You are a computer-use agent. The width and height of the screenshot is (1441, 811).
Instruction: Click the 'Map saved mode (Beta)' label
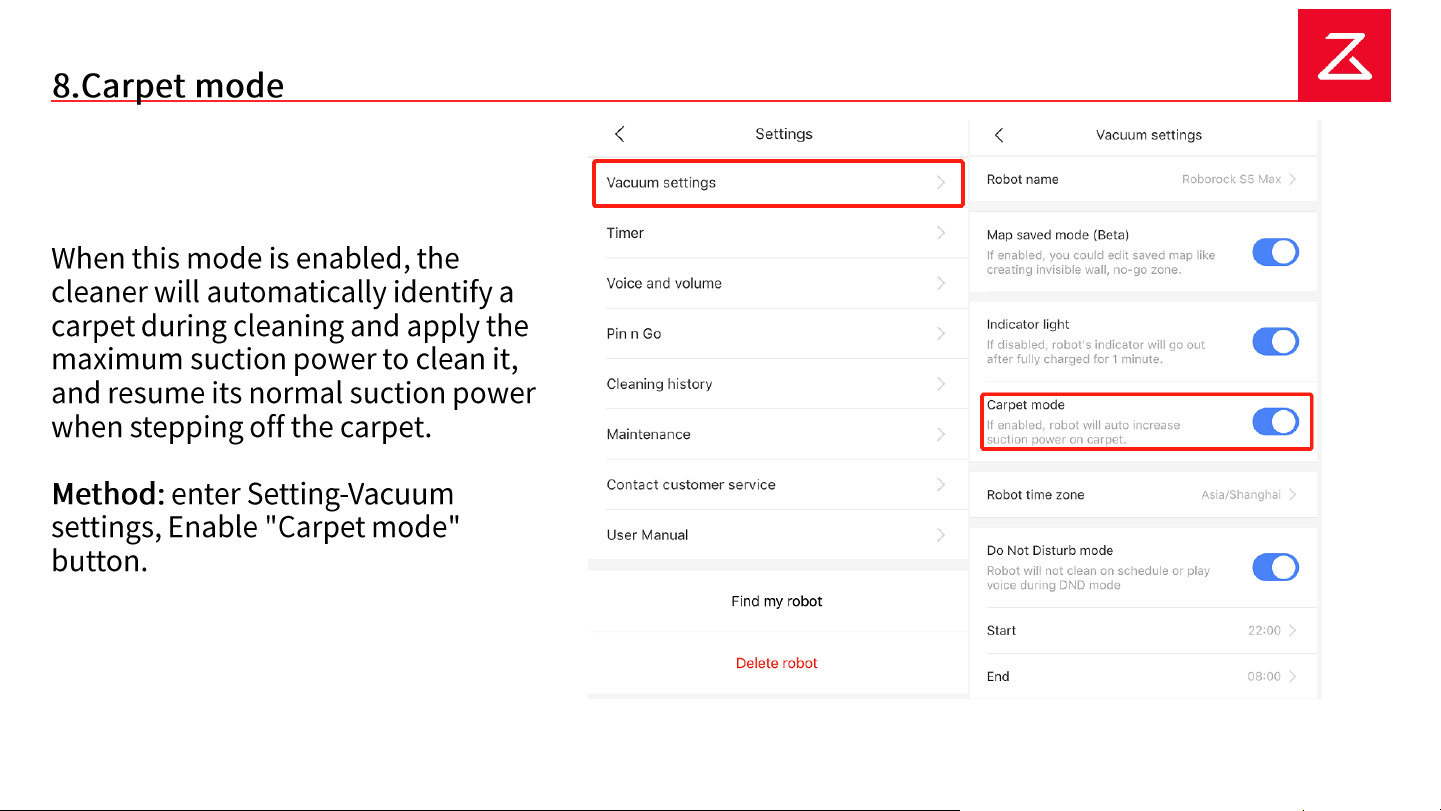tap(1058, 235)
